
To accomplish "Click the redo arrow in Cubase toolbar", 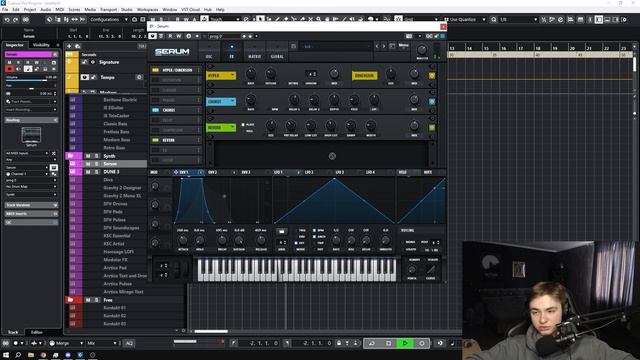I will (16, 20).
